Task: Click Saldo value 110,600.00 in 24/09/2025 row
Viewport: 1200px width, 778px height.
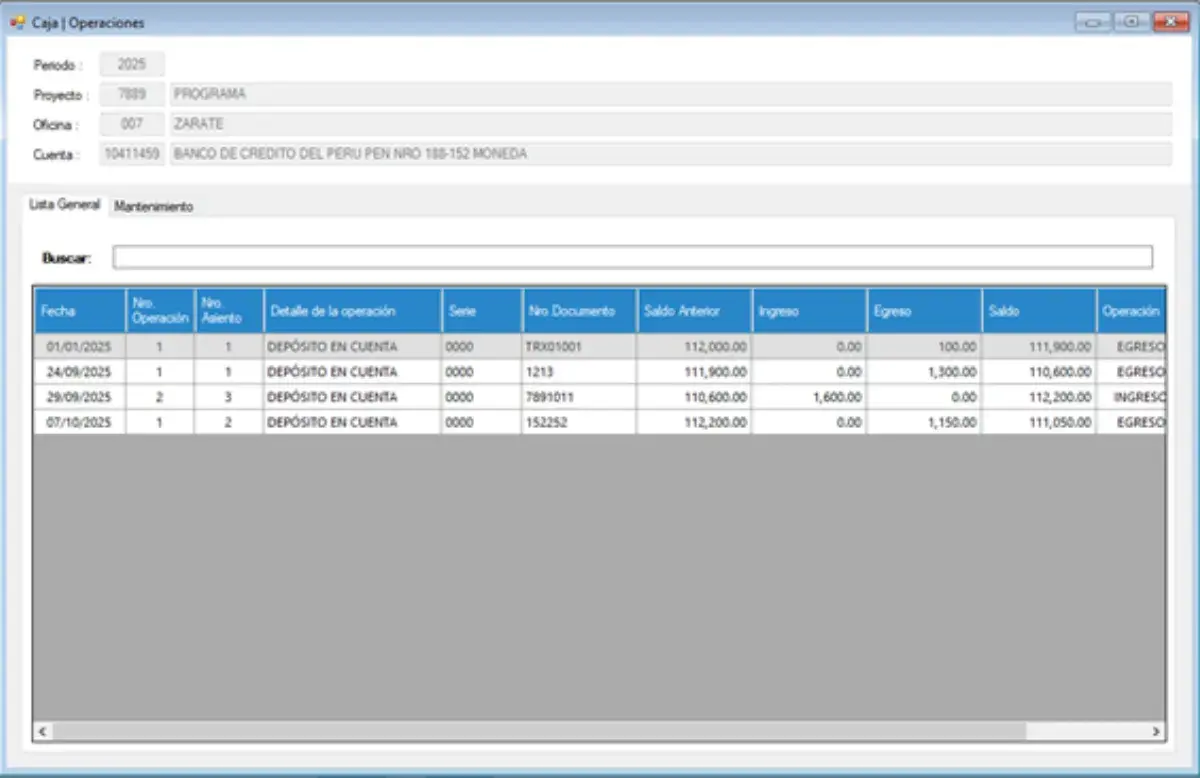Action: click(x=1060, y=372)
